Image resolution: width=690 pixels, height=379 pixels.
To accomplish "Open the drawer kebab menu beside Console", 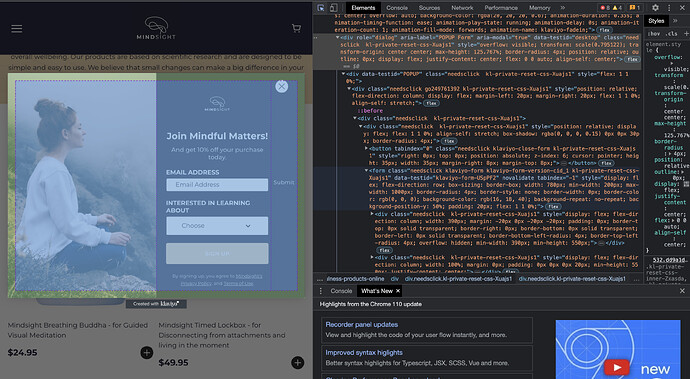I will click(x=320, y=291).
